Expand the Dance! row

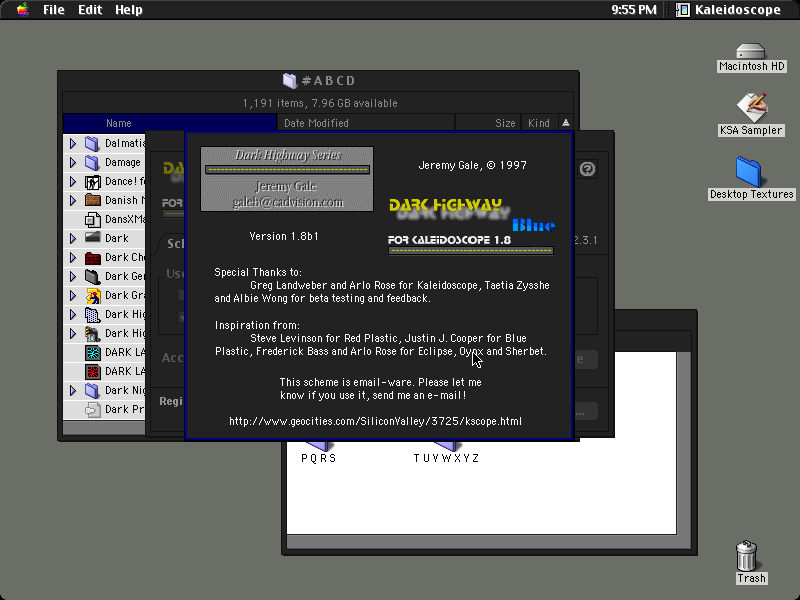(x=73, y=182)
